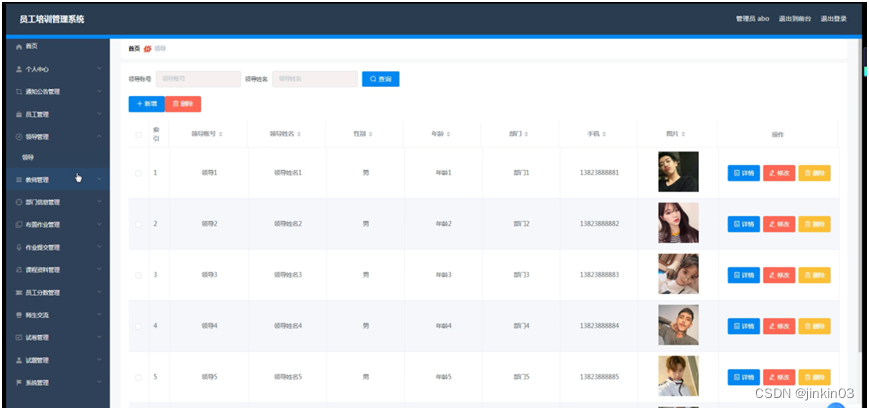Click the clock icon beside 领导管理

(19, 137)
